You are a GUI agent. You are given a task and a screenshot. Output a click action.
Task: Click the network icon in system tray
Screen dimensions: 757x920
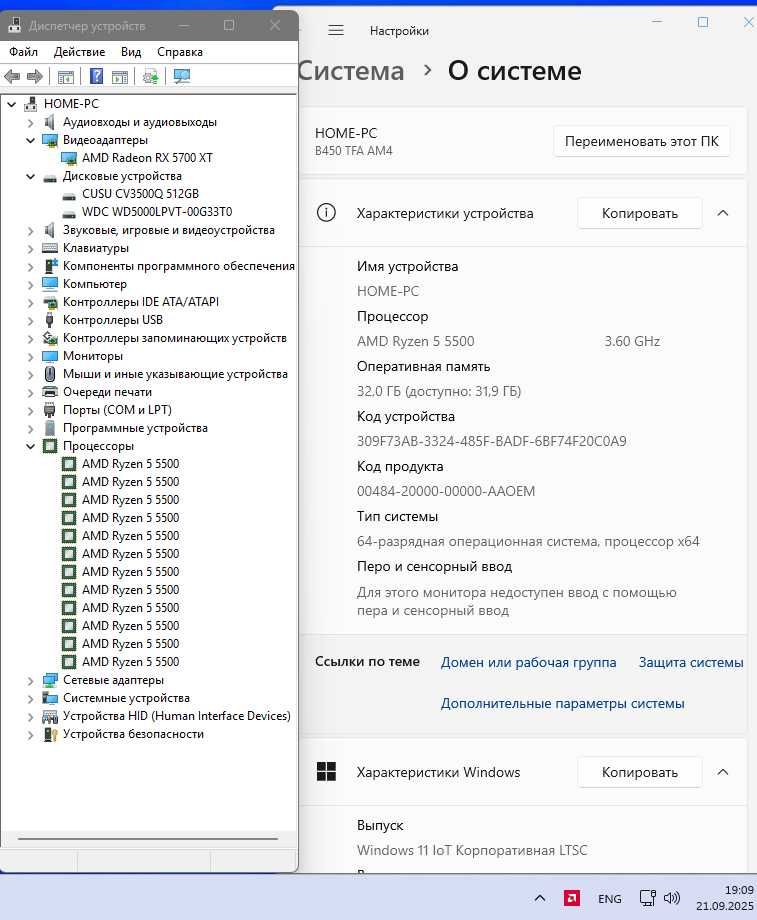(648, 898)
